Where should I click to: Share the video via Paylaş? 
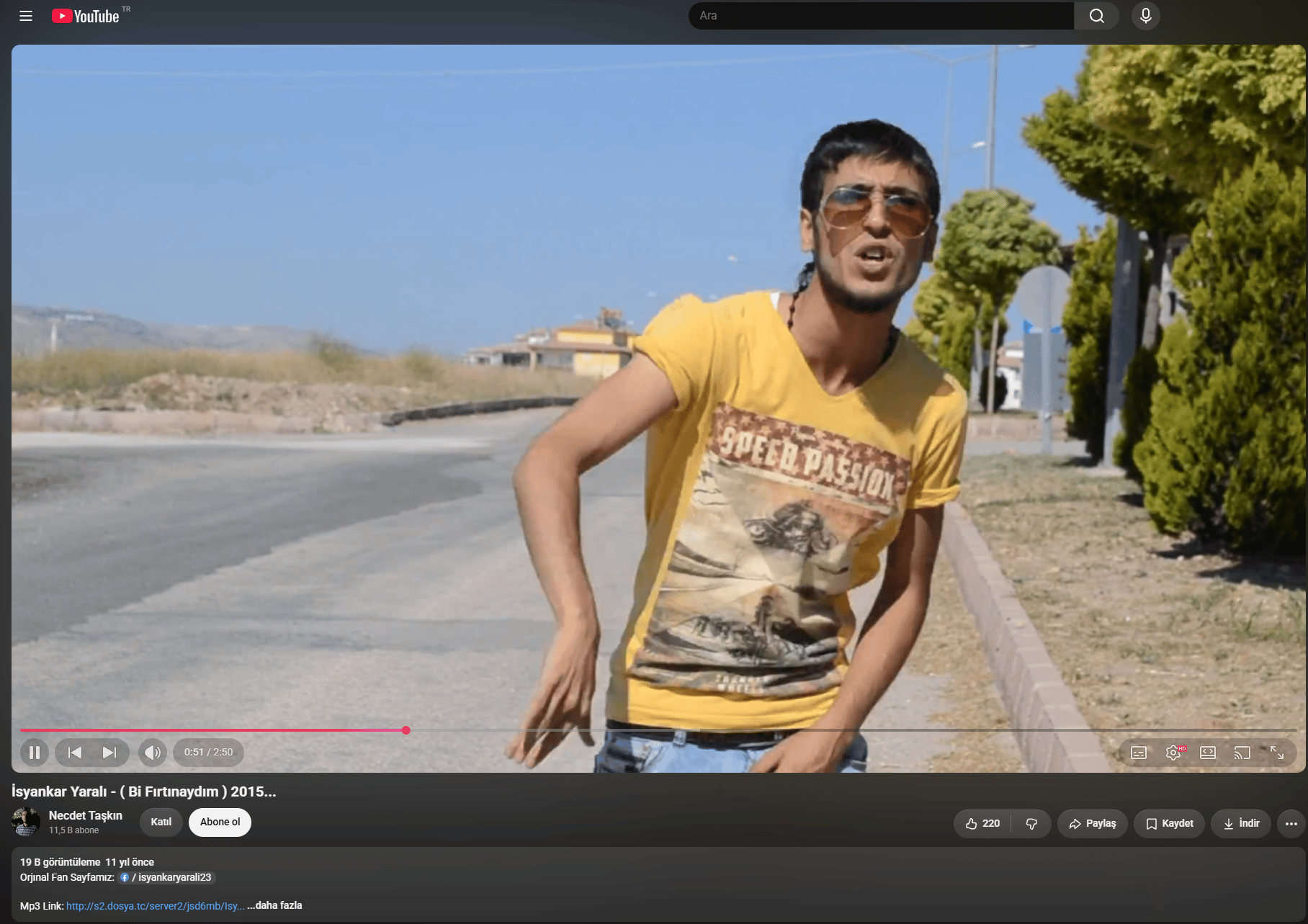pos(1093,824)
